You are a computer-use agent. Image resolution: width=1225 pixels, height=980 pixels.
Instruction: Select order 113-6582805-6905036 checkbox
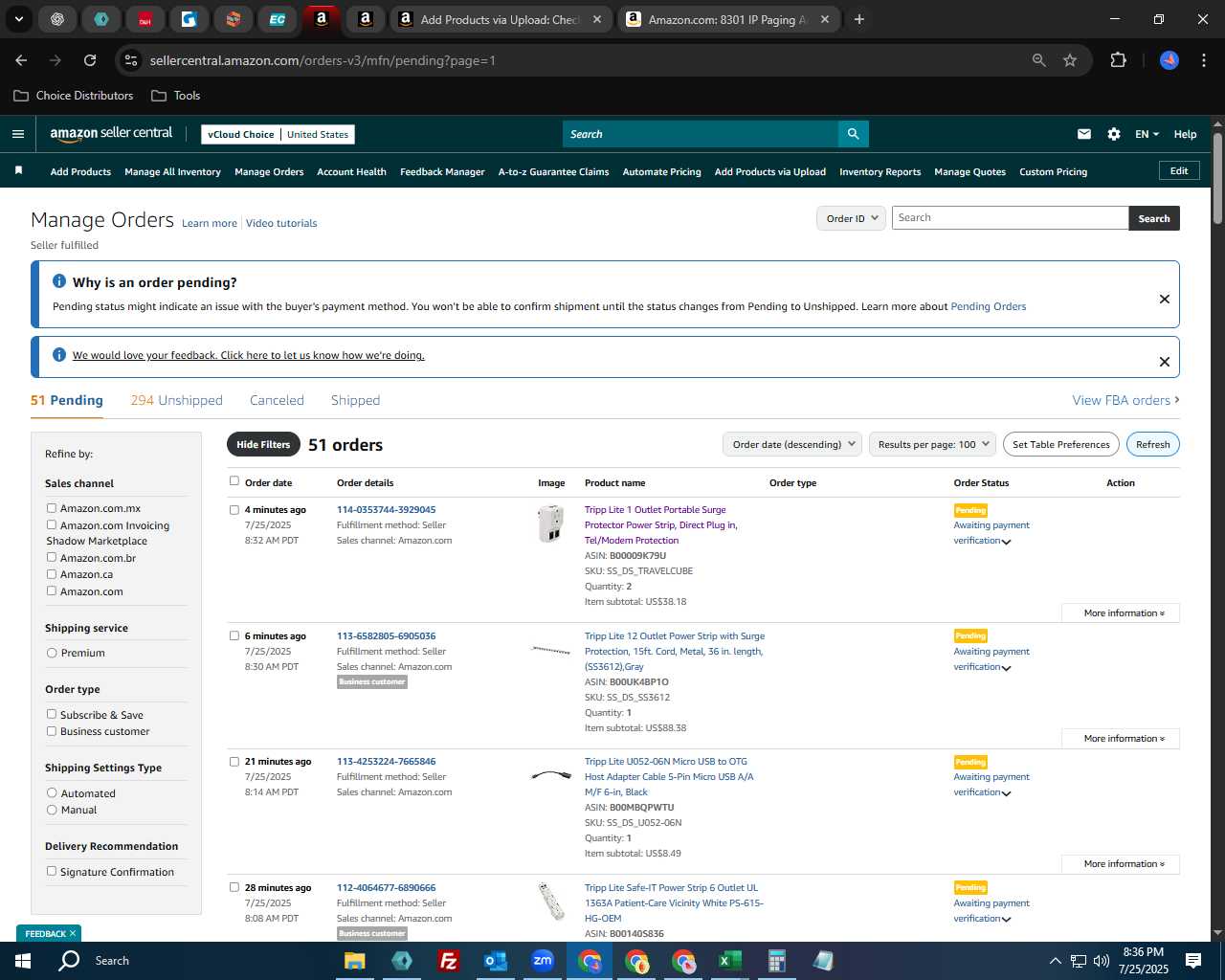[x=234, y=635]
